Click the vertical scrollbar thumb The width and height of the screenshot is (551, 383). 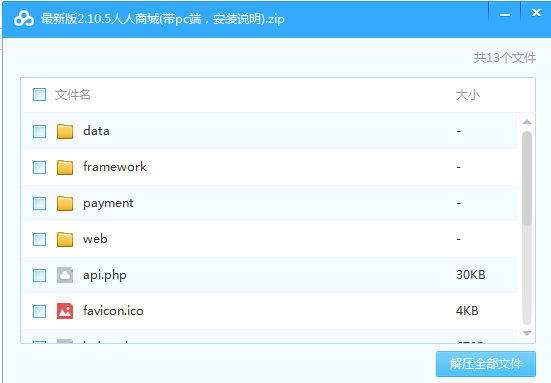527,178
